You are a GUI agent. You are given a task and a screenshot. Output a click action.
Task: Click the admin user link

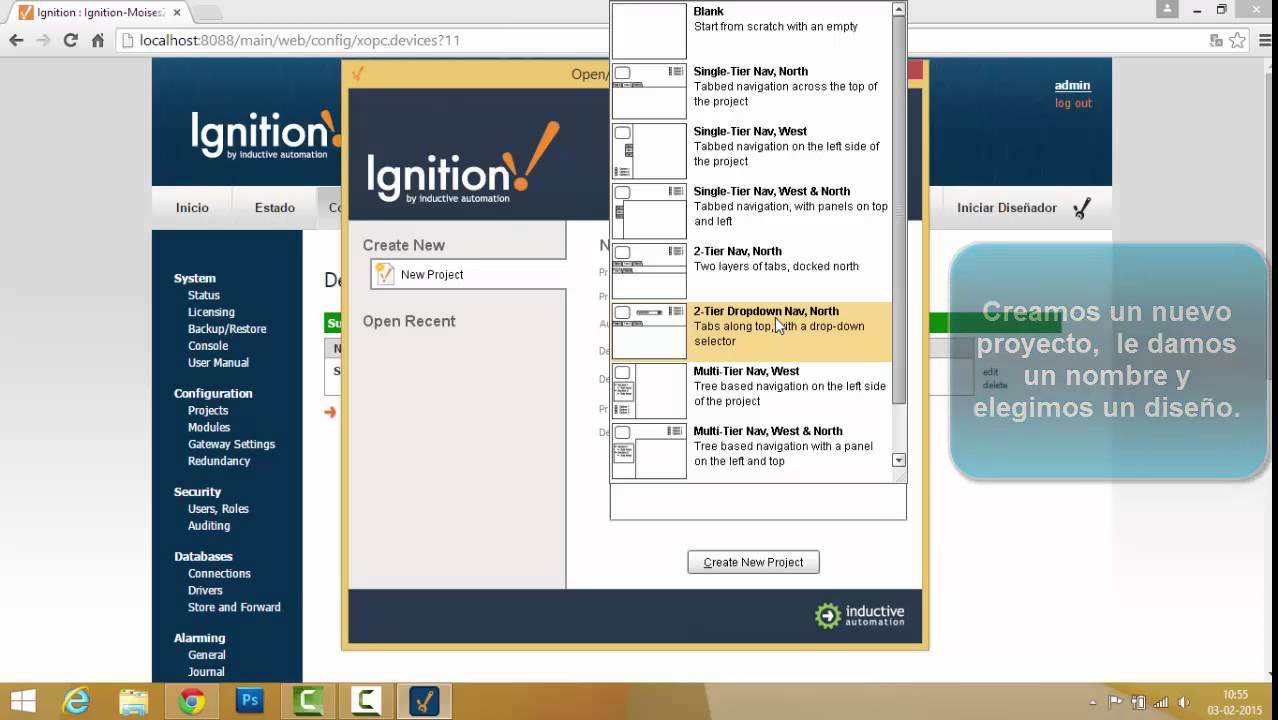point(1072,85)
